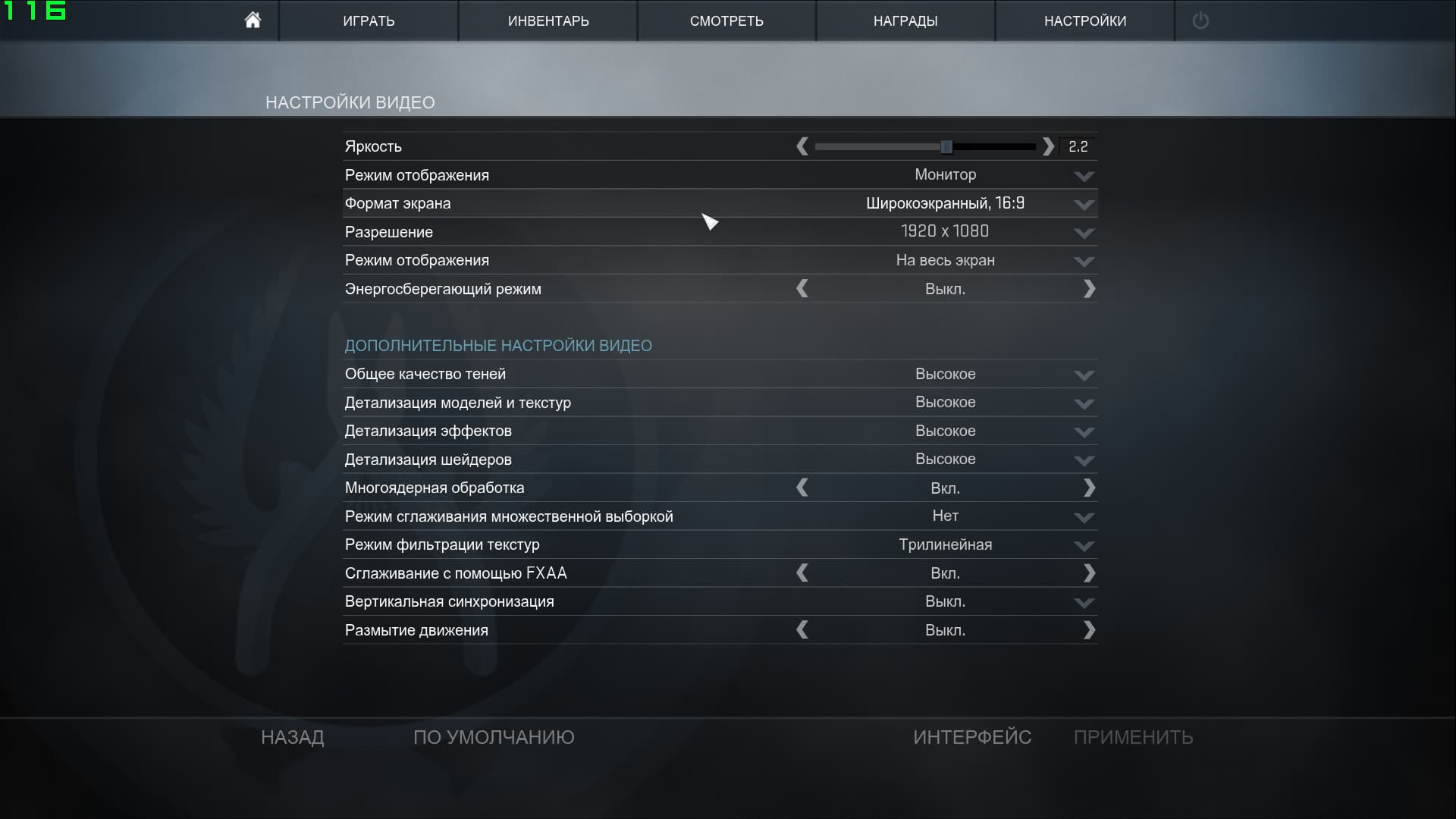Click the Яркость brightness slider handle
The height and width of the screenshot is (819, 1456).
(x=946, y=146)
